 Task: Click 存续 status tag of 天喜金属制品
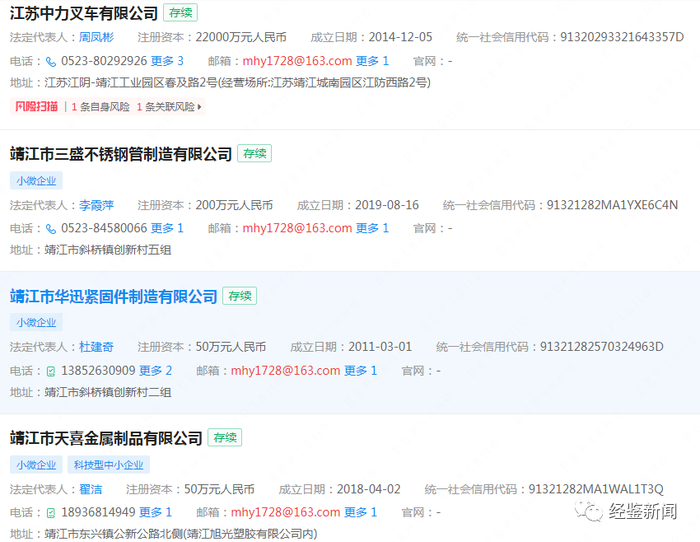pos(225,438)
